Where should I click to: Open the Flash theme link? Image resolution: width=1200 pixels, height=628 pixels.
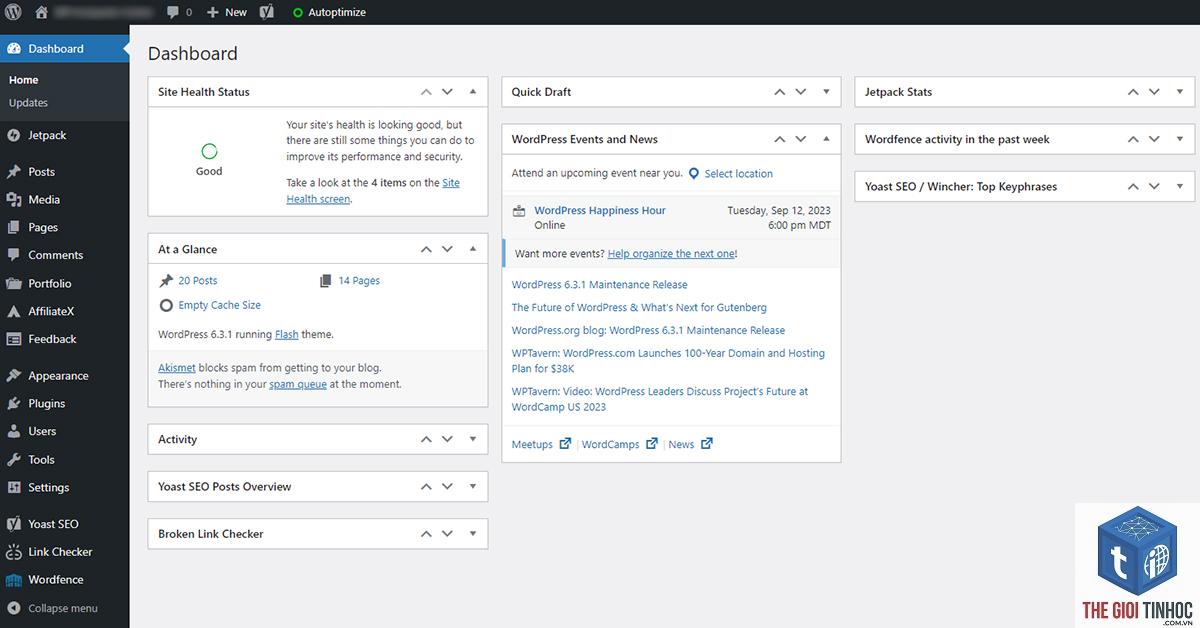[x=287, y=335]
